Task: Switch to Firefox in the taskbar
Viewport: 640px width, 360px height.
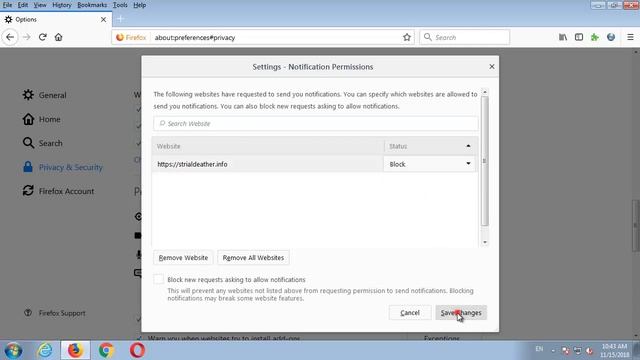Action: [76, 350]
